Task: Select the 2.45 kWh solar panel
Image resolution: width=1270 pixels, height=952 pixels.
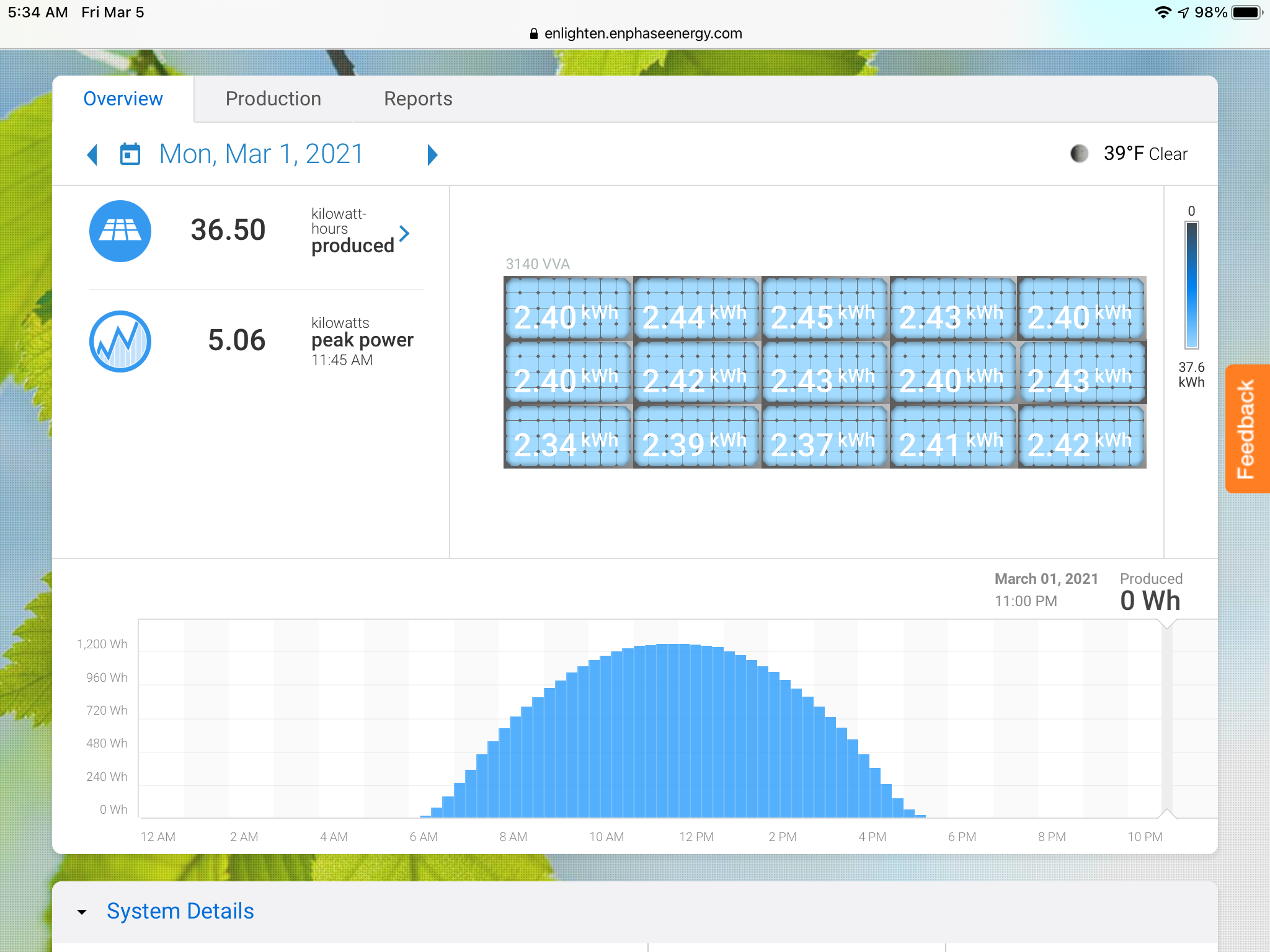Action: (x=824, y=309)
